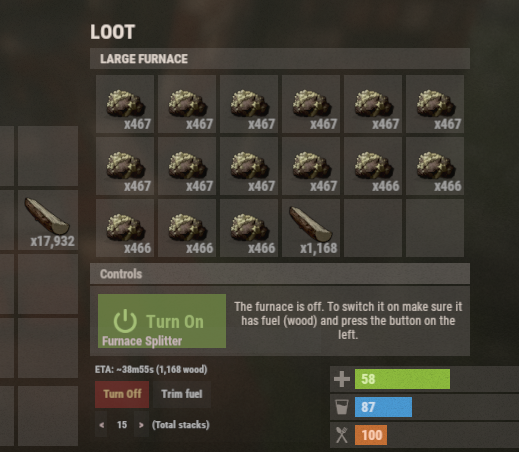Turn on the furnace with green button
This screenshot has height=452, width=519.
tap(162, 321)
